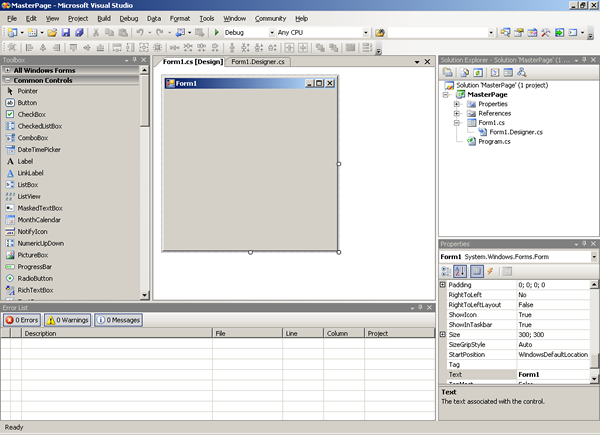Open the Project menu
The height and width of the screenshot is (435, 600).
tap(78, 18)
